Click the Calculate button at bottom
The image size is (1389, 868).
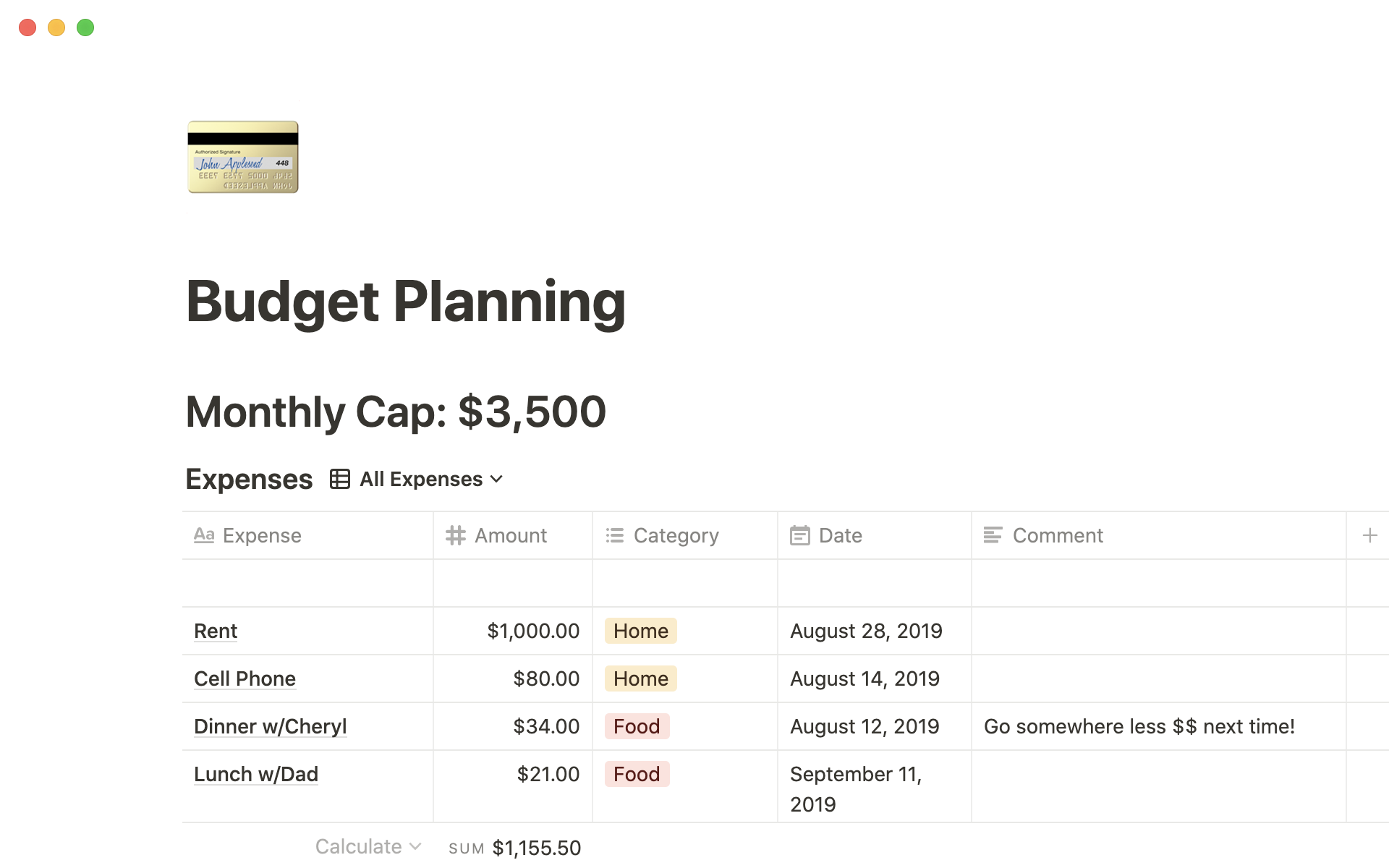pyautogui.click(x=362, y=846)
